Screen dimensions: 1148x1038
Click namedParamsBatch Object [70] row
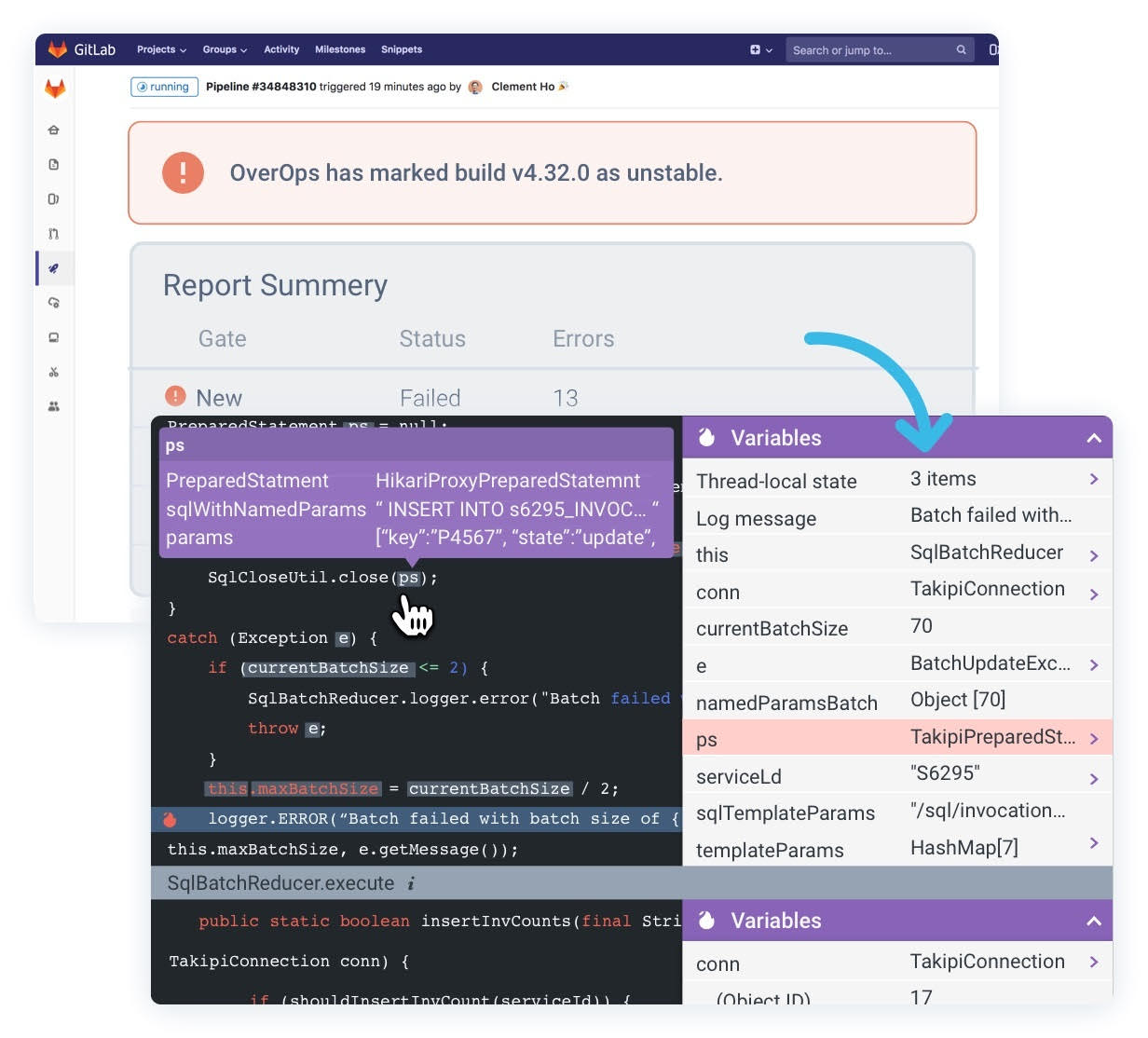[897, 701]
